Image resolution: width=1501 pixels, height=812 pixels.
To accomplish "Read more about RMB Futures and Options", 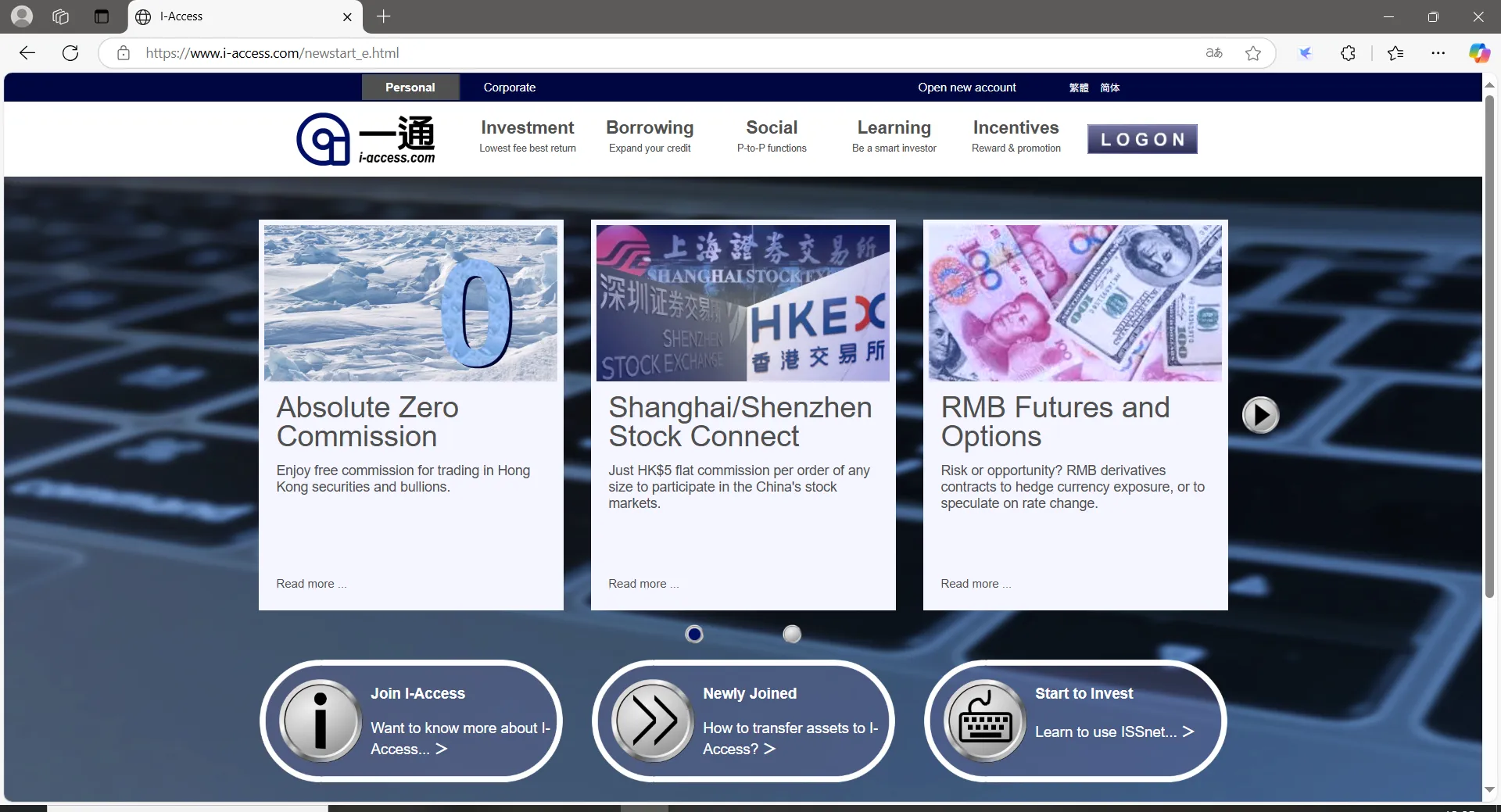I will (x=976, y=584).
